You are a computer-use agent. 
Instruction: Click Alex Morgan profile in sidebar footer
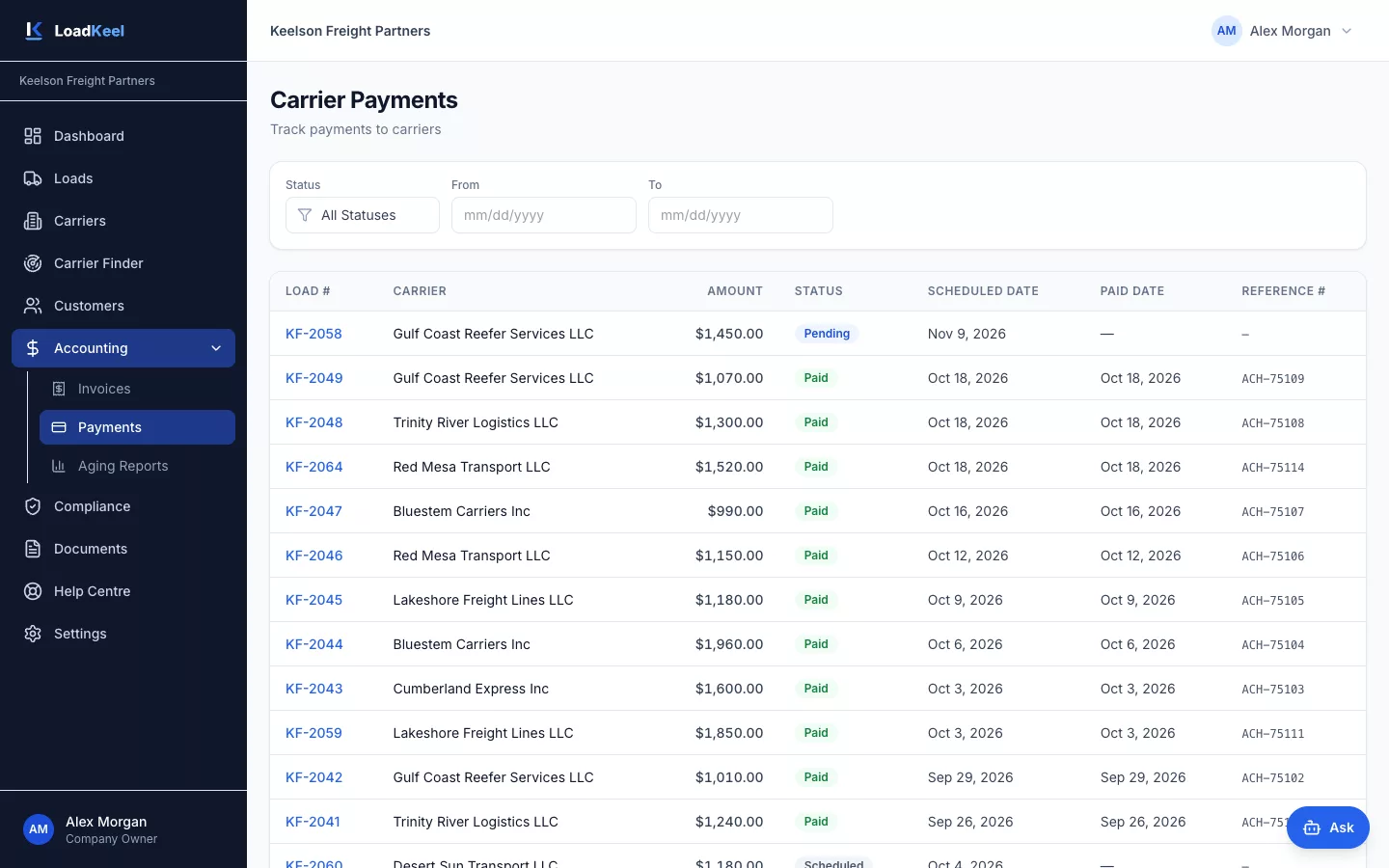coord(123,829)
